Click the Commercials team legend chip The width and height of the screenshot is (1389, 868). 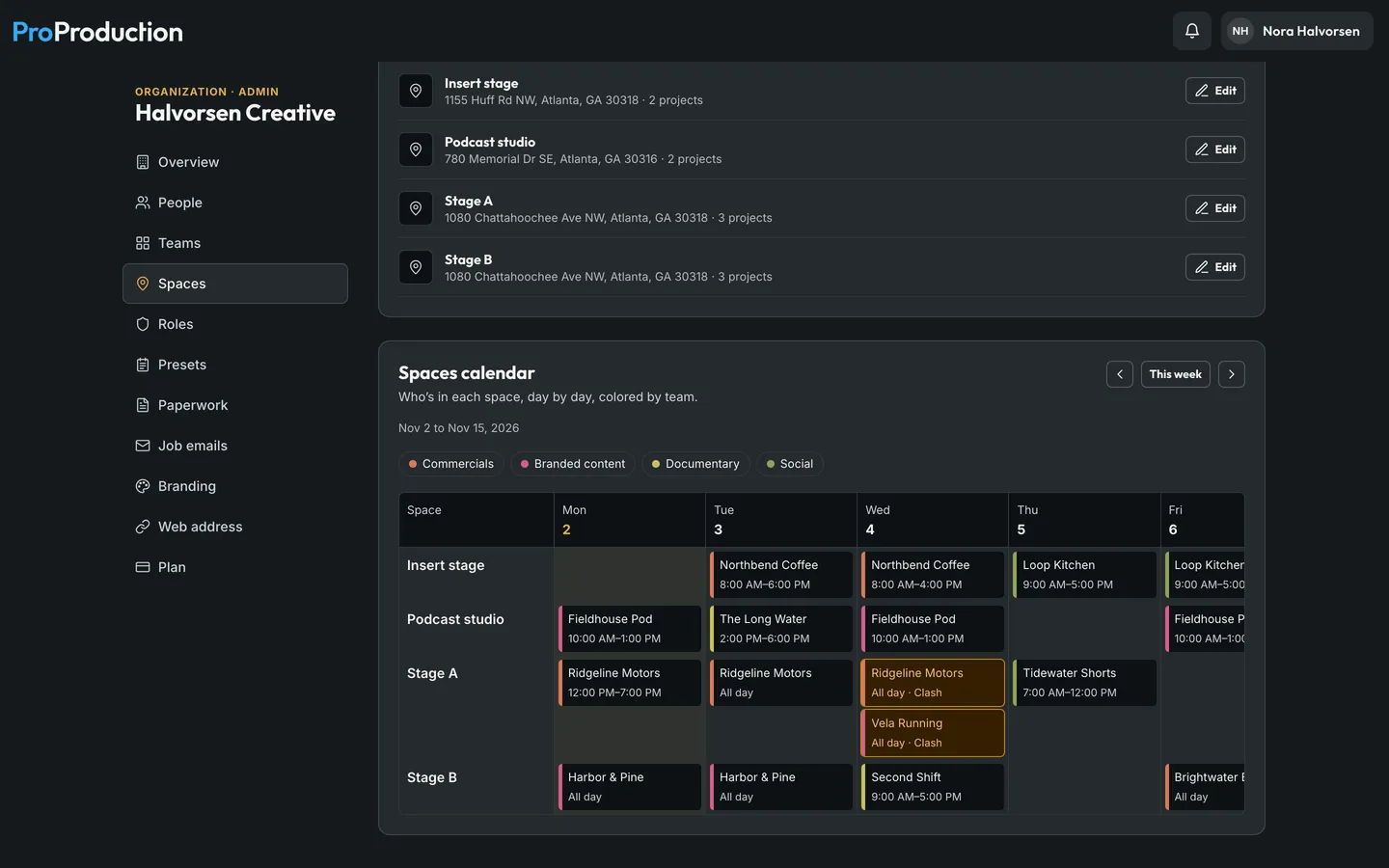[x=450, y=464]
